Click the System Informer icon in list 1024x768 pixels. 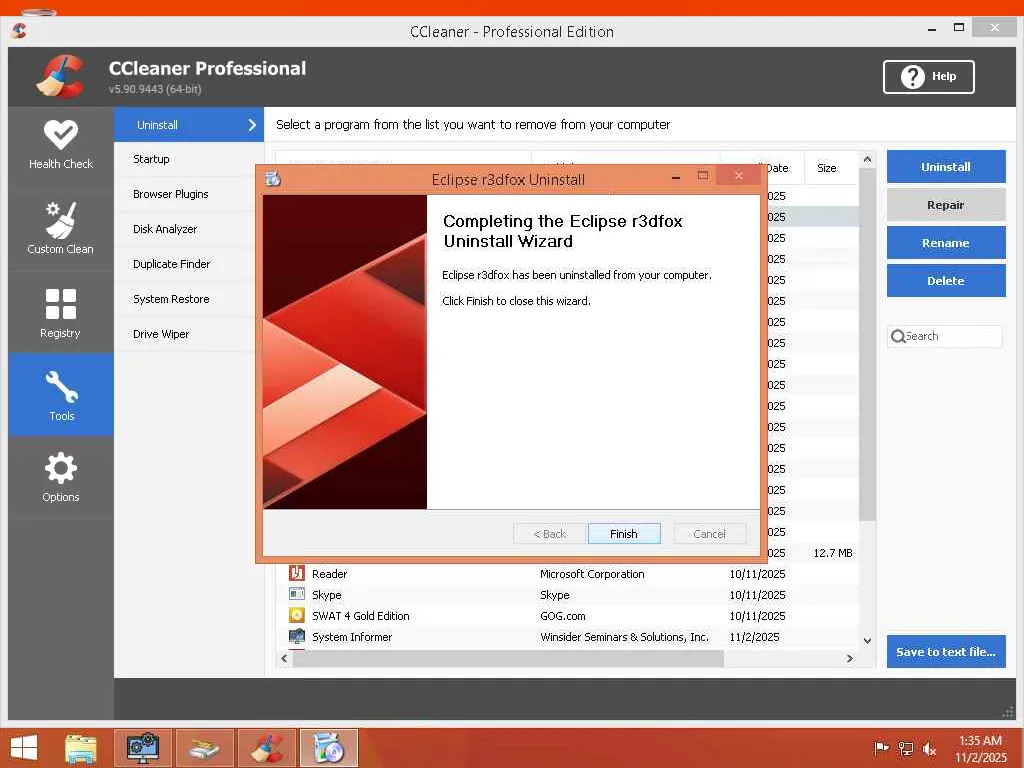tap(296, 636)
